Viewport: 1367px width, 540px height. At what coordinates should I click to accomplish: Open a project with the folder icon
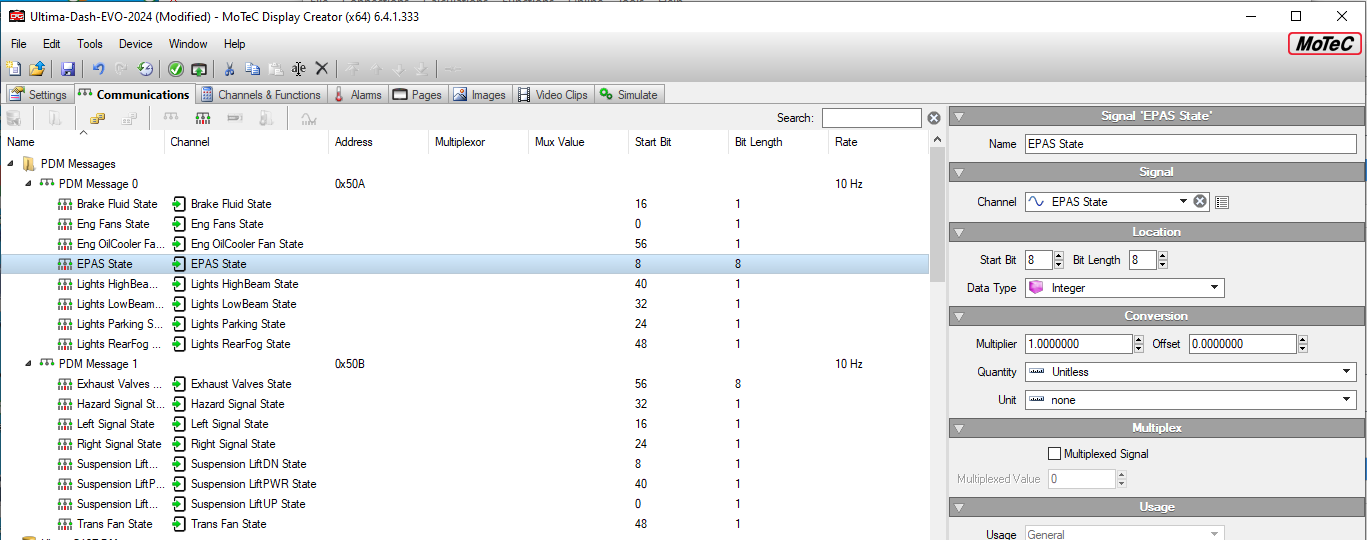[37, 69]
